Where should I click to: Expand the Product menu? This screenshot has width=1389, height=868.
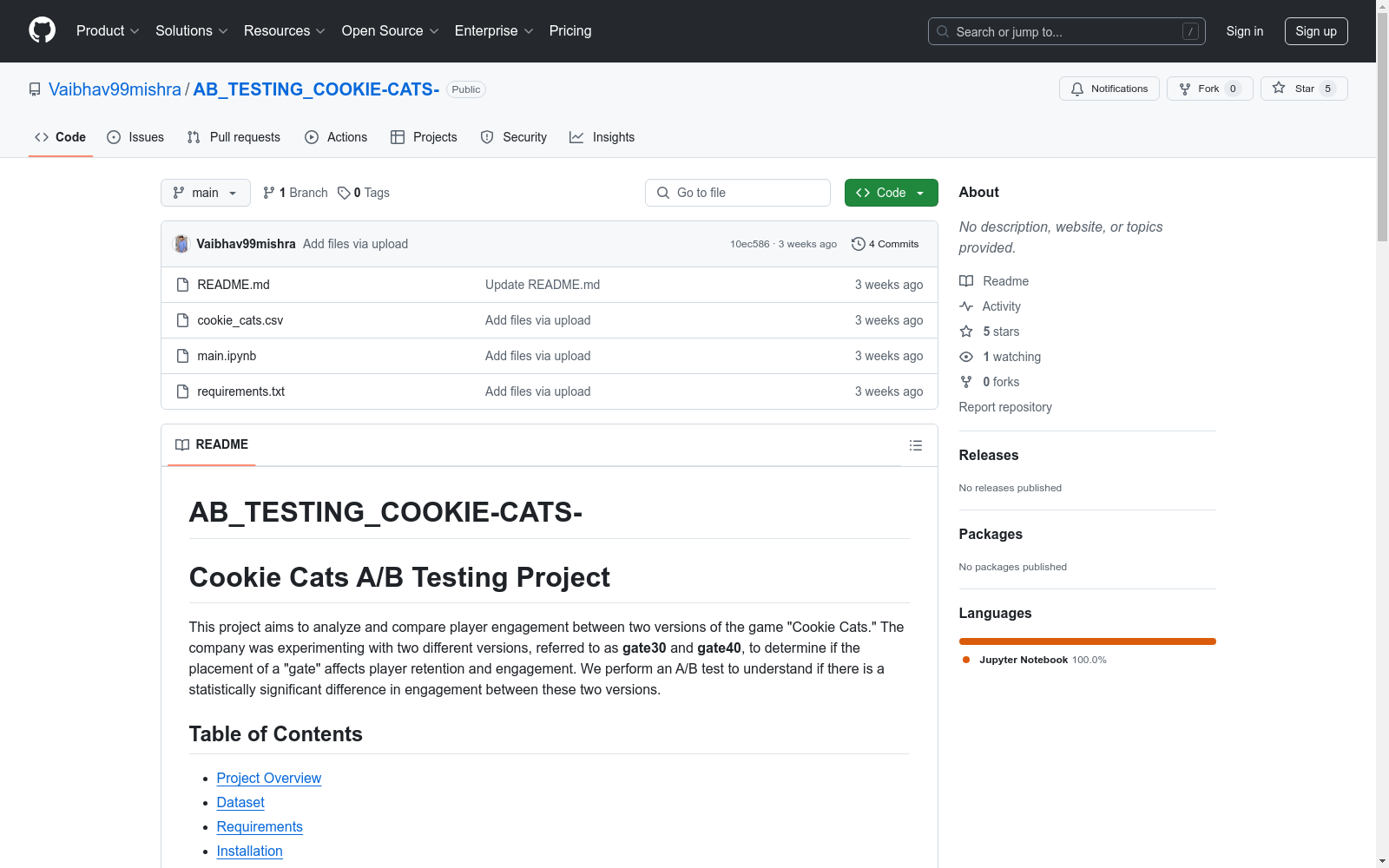108,31
